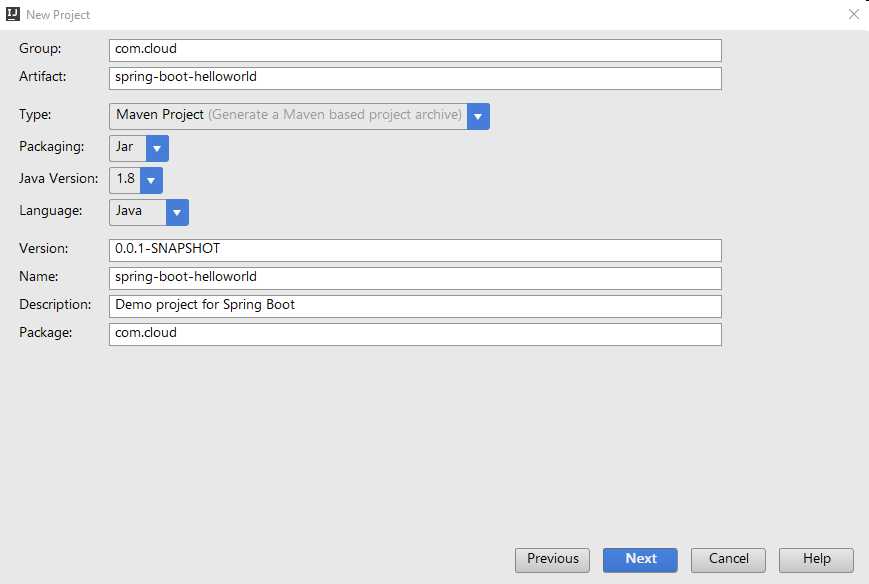Viewport: 869px width, 584px height.
Task: Focus the Description field
Action: [x=415, y=306]
